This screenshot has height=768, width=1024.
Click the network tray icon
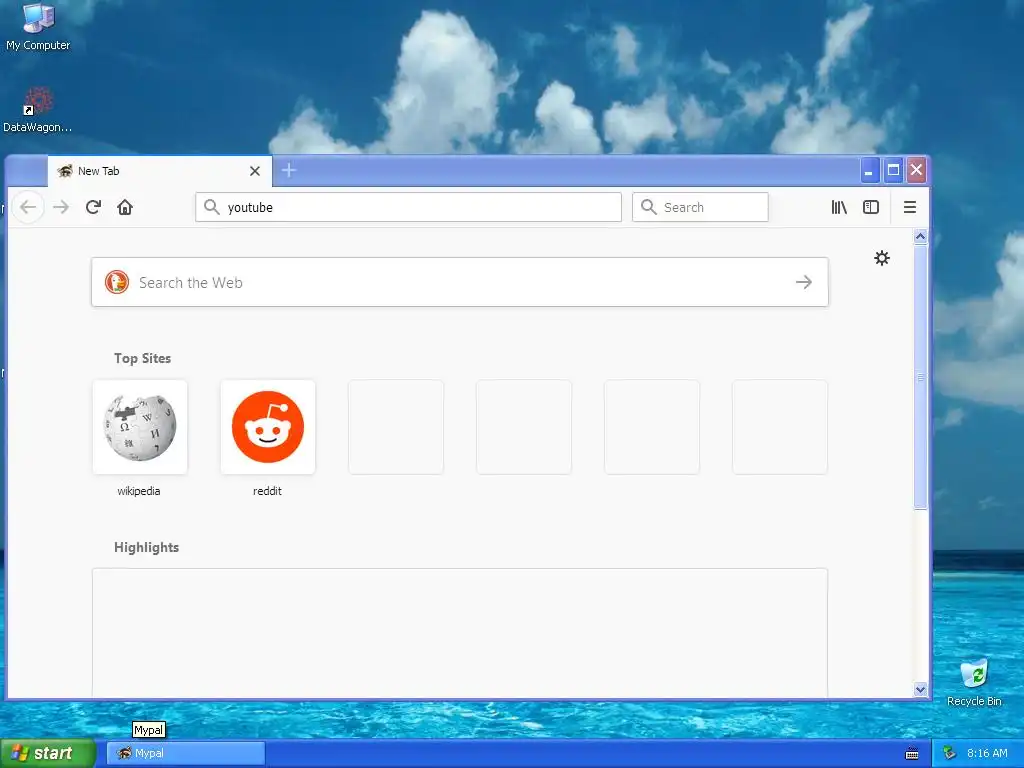(x=950, y=753)
